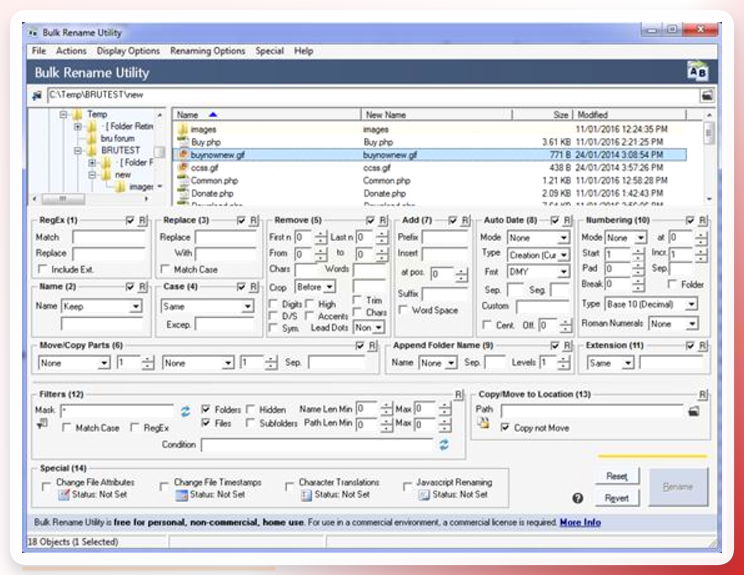The height and width of the screenshot is (575, 744).
Task: Click the Javascript Renaming status icon
Action: tap(424, 495)
